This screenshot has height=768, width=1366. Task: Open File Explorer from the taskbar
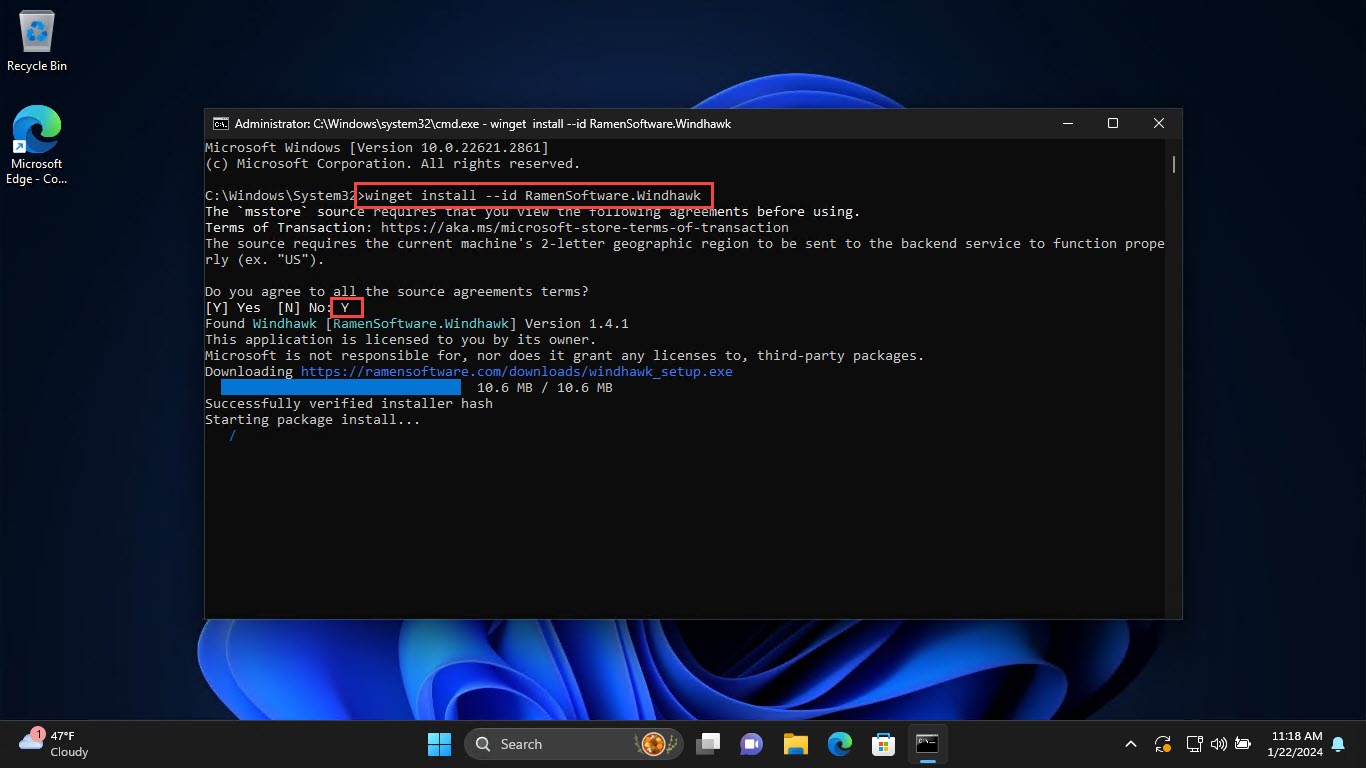[x=796, y=744]
